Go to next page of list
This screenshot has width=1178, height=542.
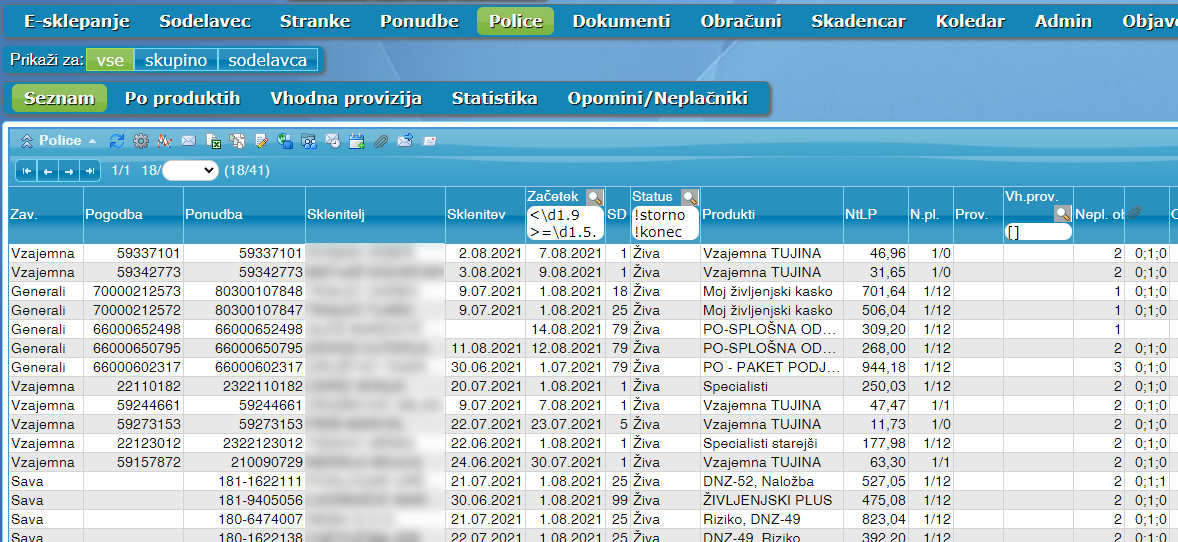tap(68, 171)
